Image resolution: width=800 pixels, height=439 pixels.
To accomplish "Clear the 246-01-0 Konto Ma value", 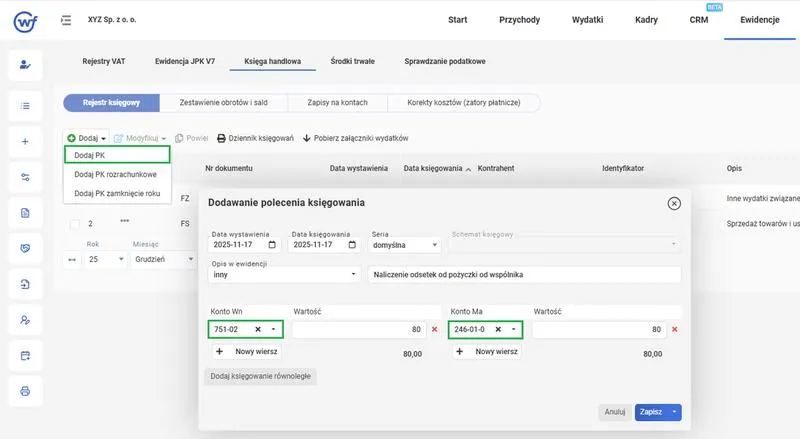I will pyautogui.click(x=498, y=329).
